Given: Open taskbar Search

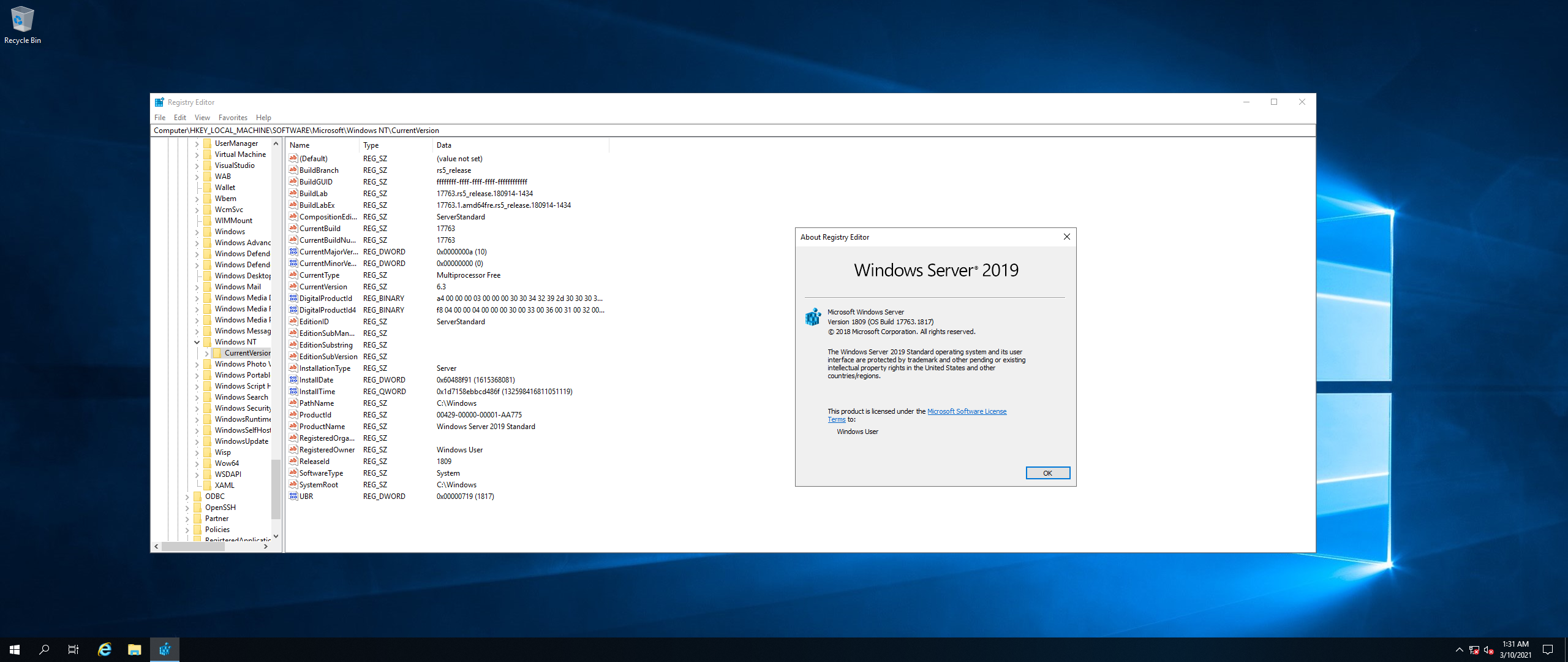Looking at the screenshot, I should pyautogui.click(x=44, y=649).
